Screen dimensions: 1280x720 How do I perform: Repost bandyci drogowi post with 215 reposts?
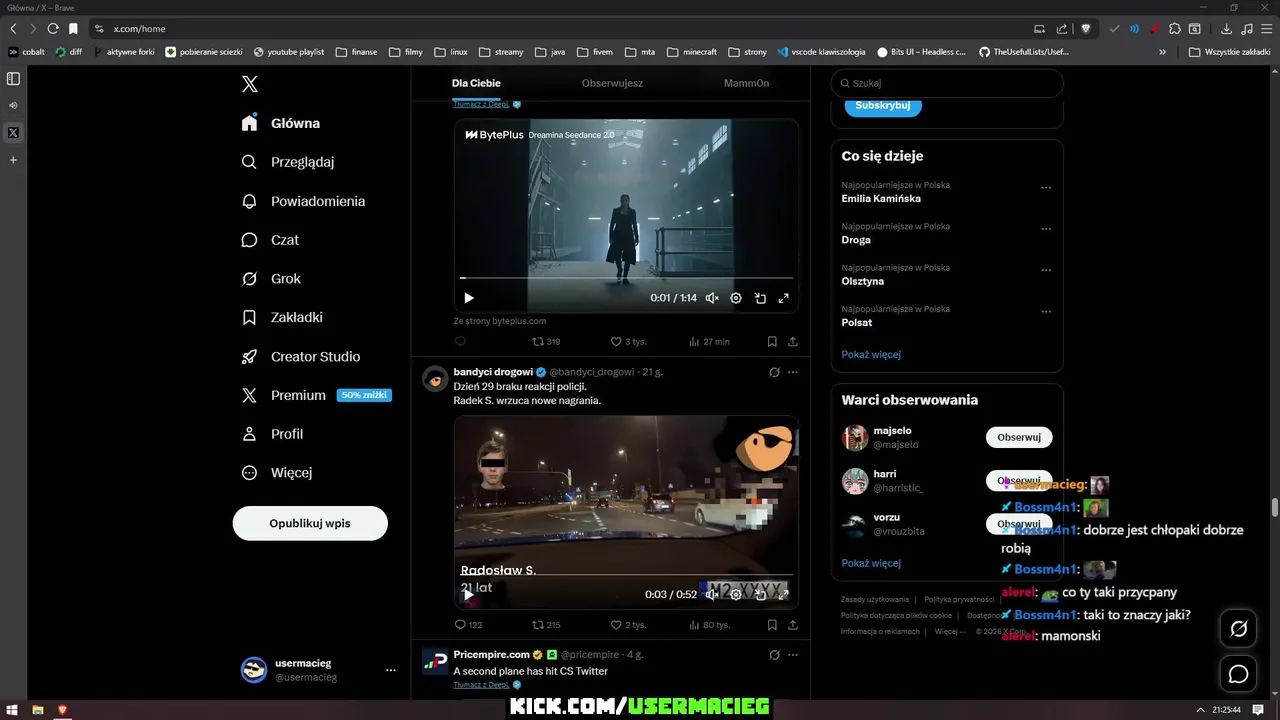point(545,625)
